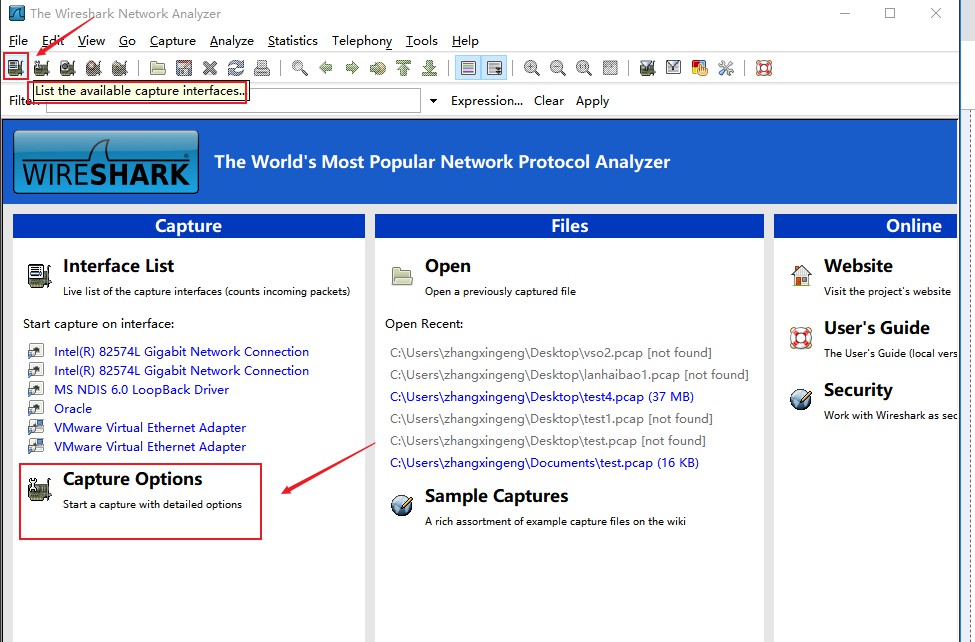Visit the project Website link
The width and height of the screenshot is (975, 642).
pyautogui.click(x=858, y=266)
